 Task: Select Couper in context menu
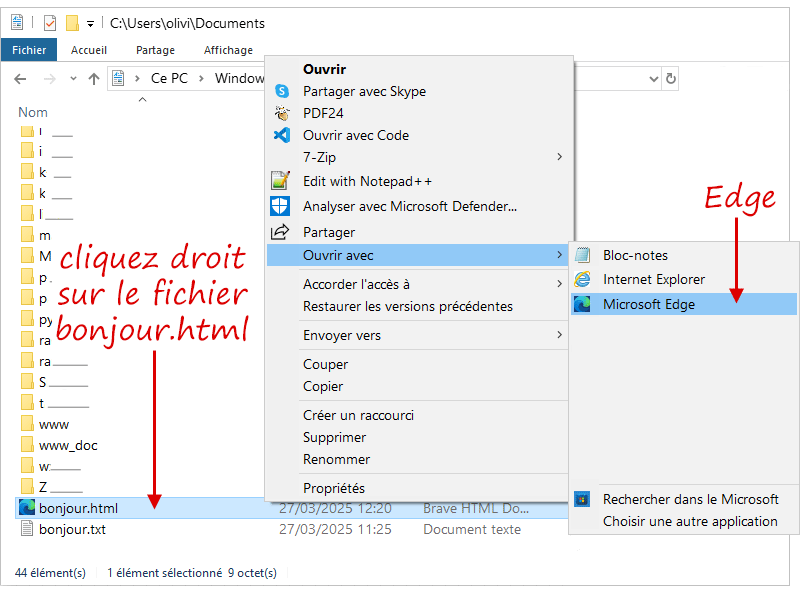click(325, 364)
